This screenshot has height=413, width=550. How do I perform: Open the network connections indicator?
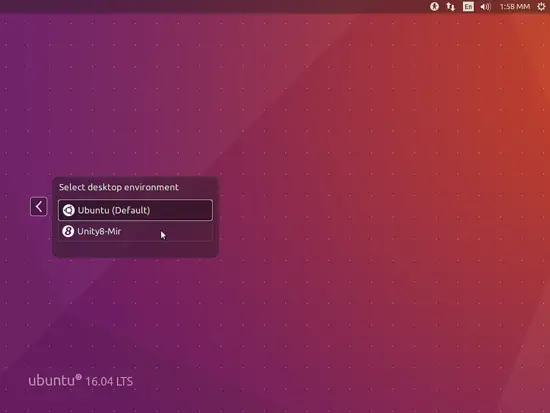pos(451,6)
